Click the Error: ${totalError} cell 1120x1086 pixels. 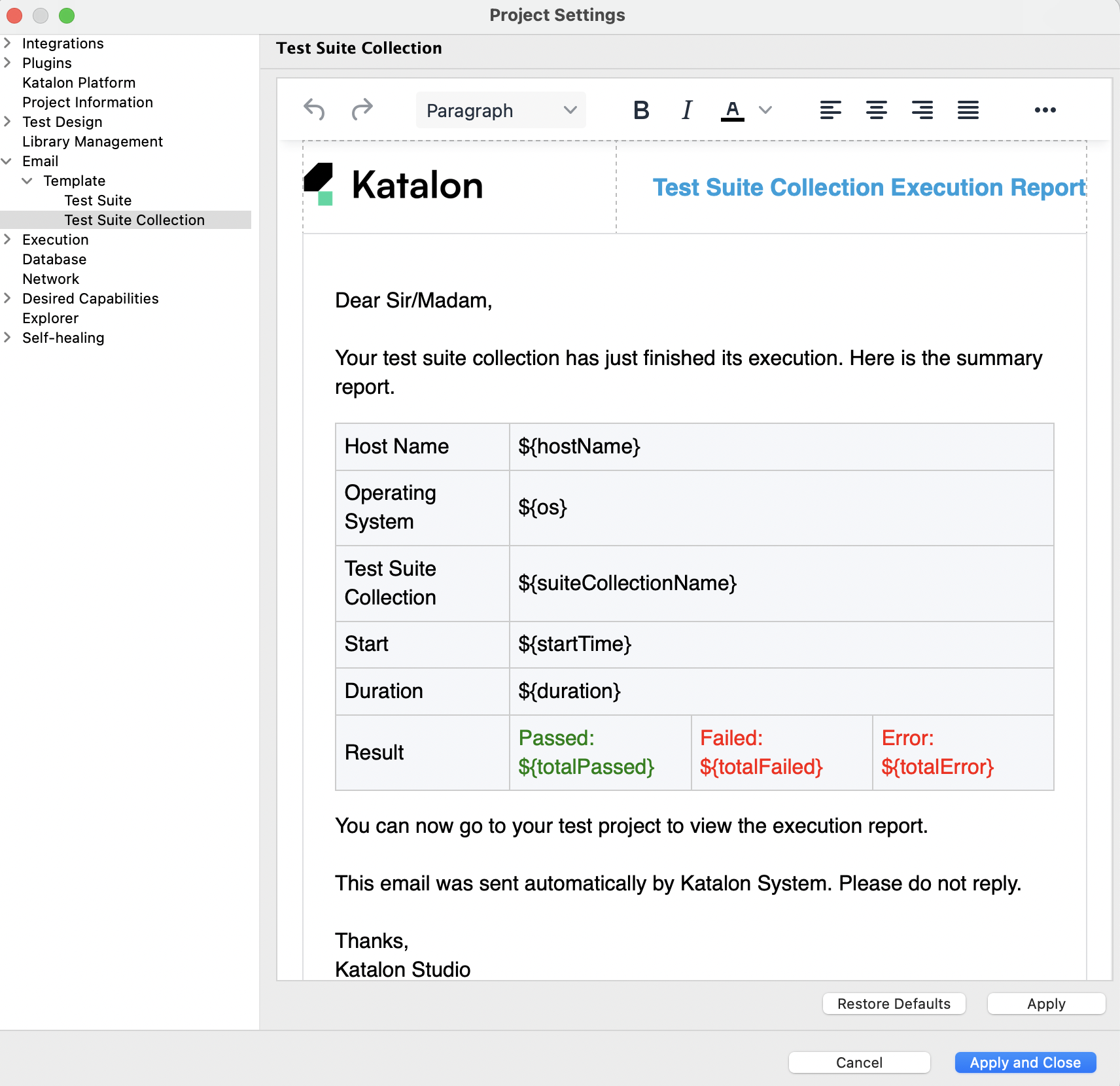pos(963,752)
